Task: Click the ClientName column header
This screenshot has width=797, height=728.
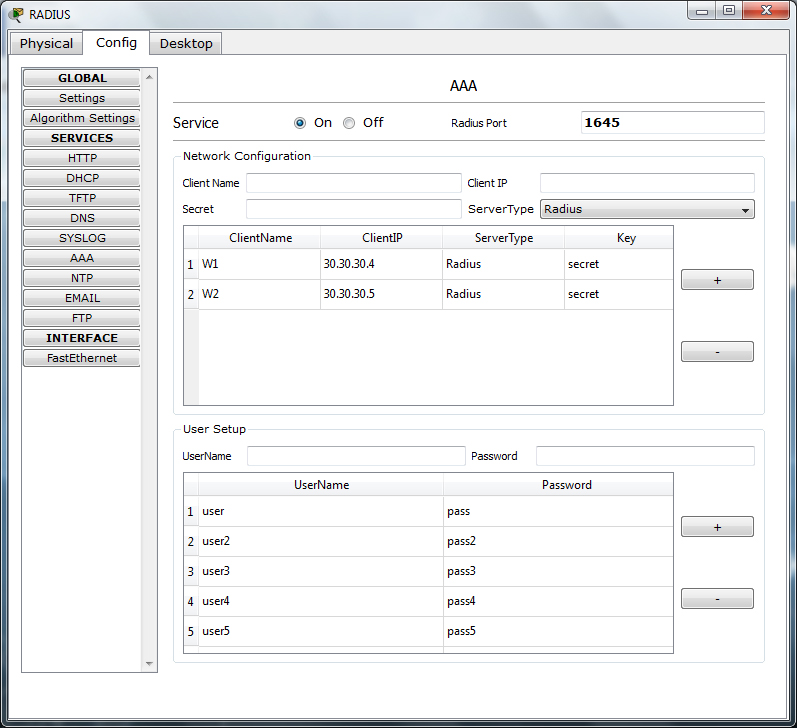Action: tap(260, 238)
